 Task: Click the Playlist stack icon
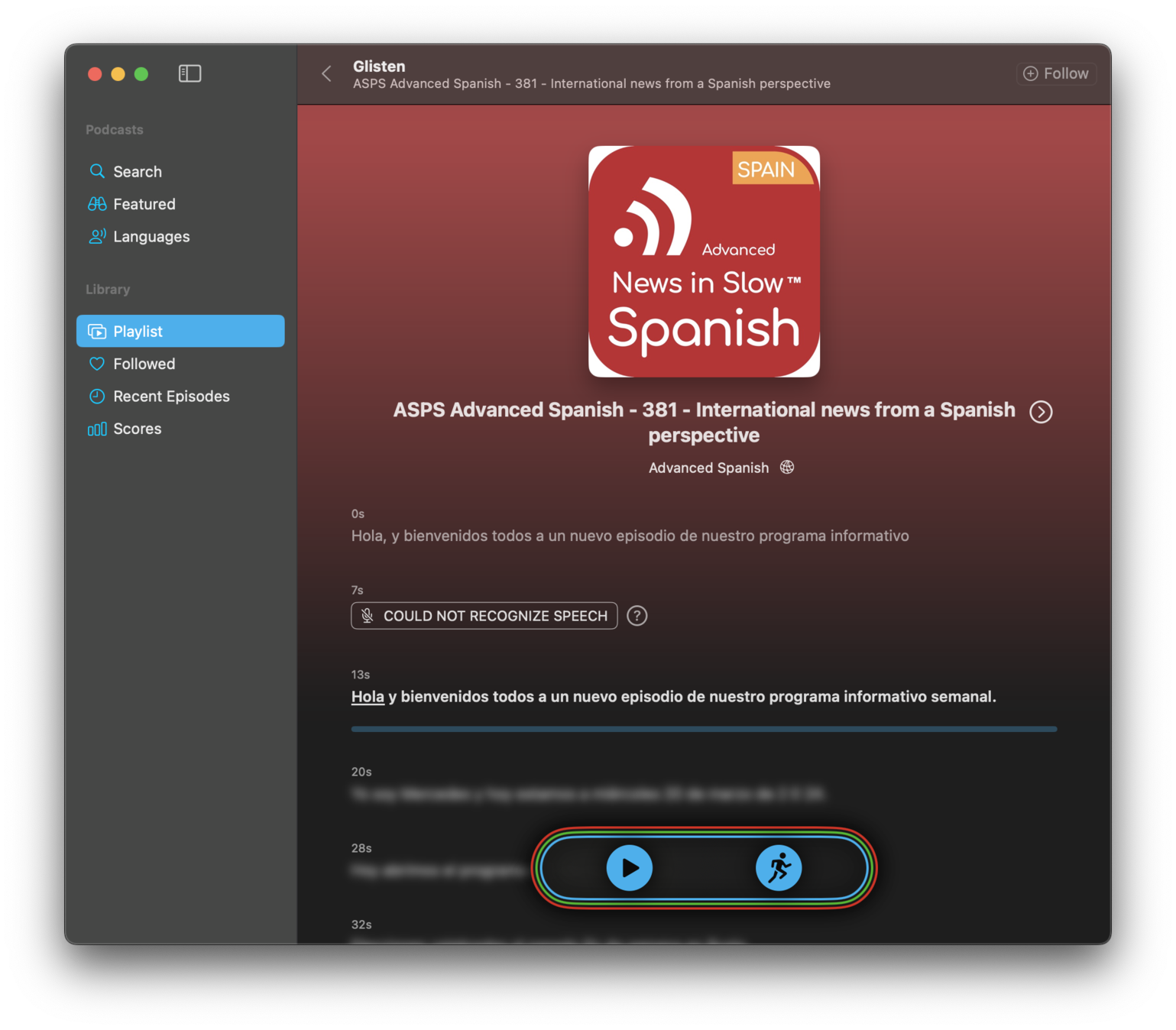pos(97,332)
